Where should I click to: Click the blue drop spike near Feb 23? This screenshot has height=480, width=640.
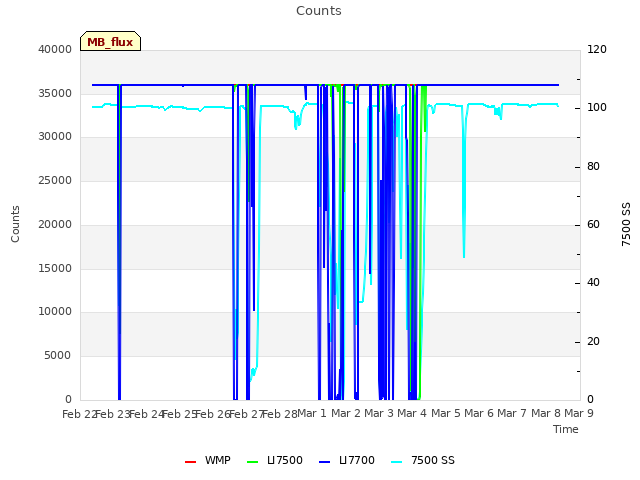pos(120,242)
